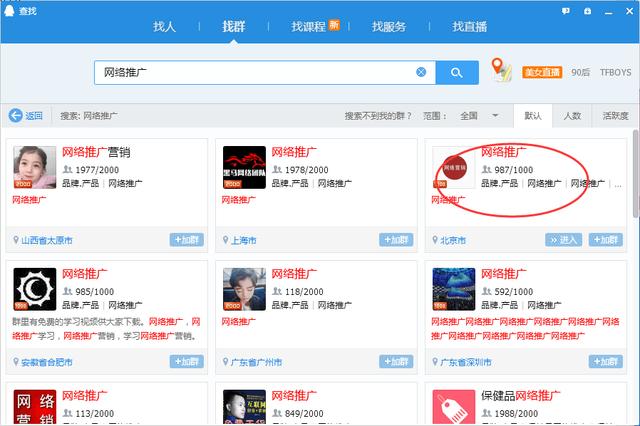Open sun-moon avatar of 985/1000 group

35,289
